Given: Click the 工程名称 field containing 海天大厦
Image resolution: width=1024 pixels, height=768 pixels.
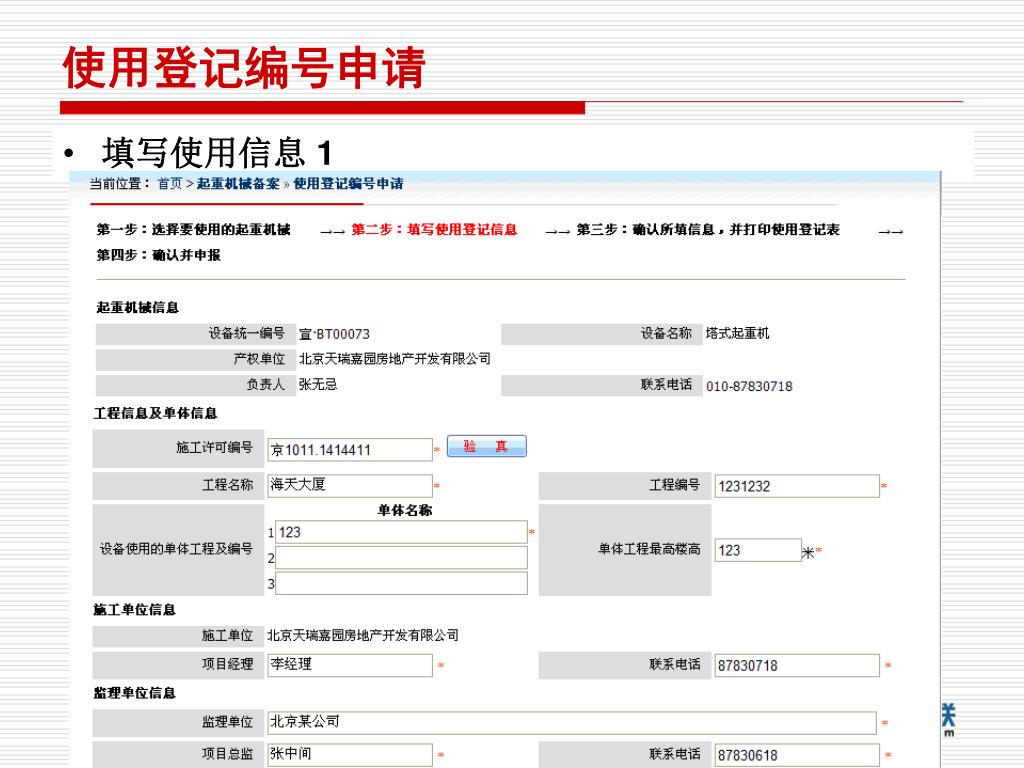Looking at the screenshot, I should (350, 485).
